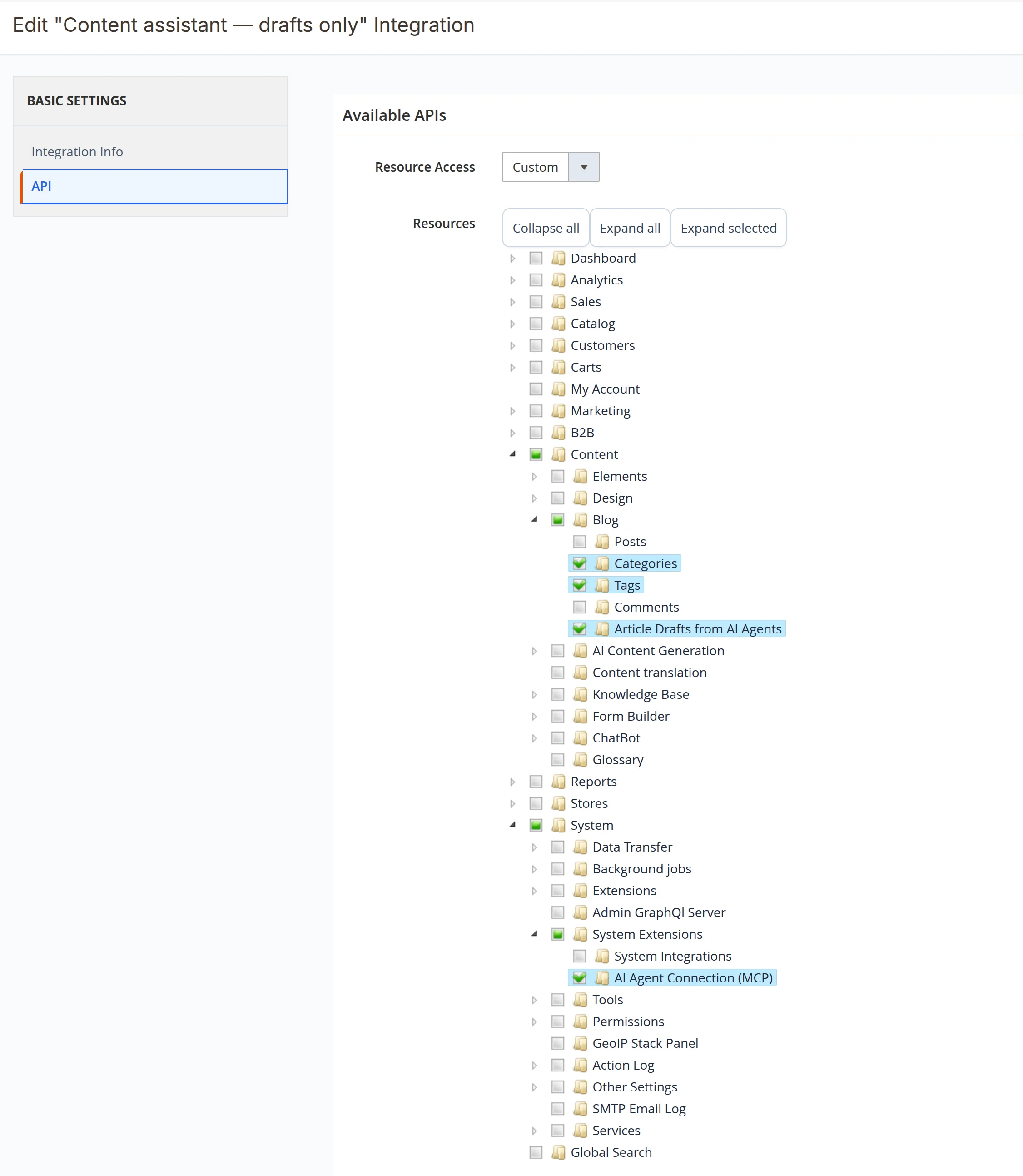
Task: Click the SMTP Email Log folder icon
Action: tap(580, 1109)
